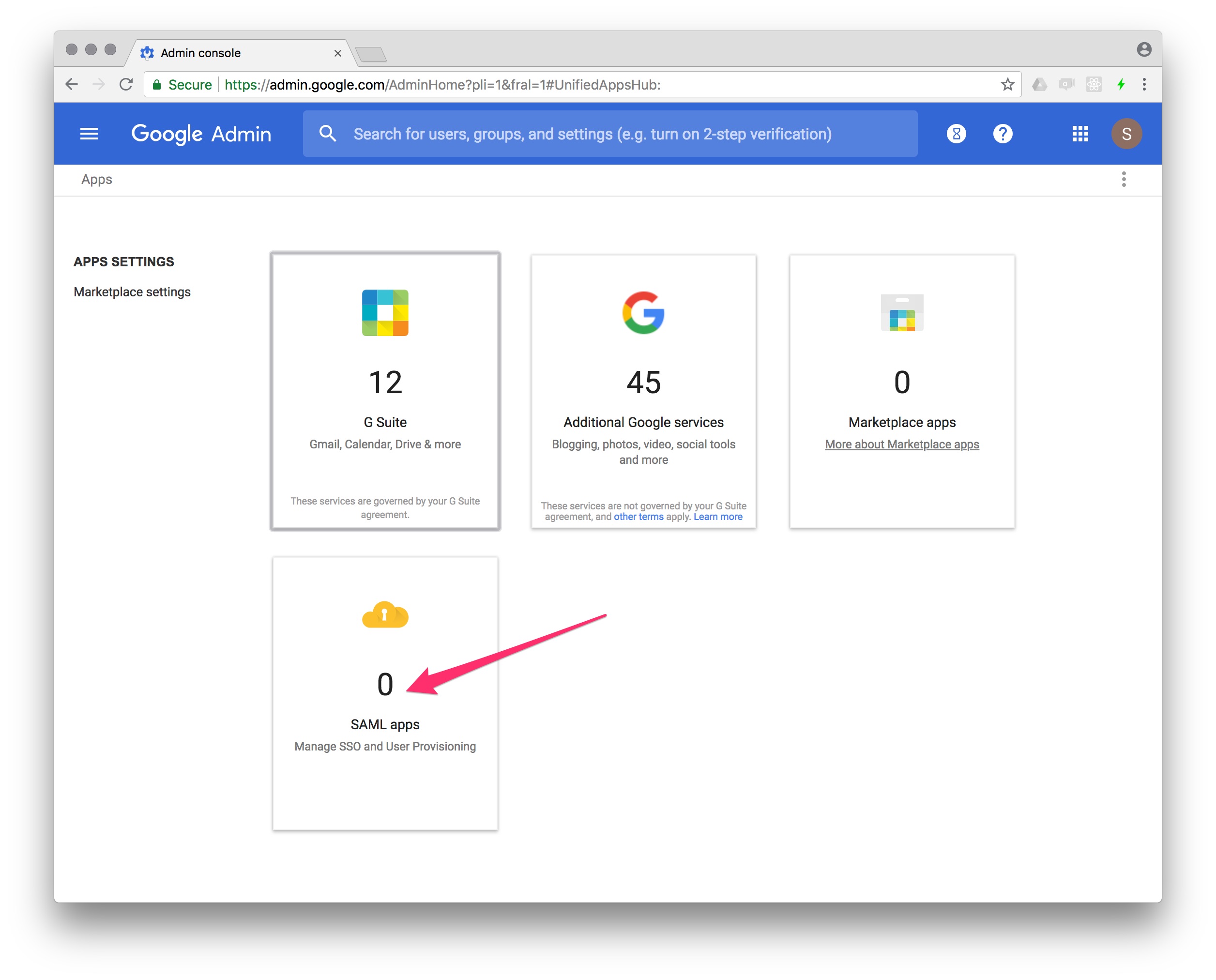Reload the page
This screenshot has height=980, width=1216.
tap(126, 85)
